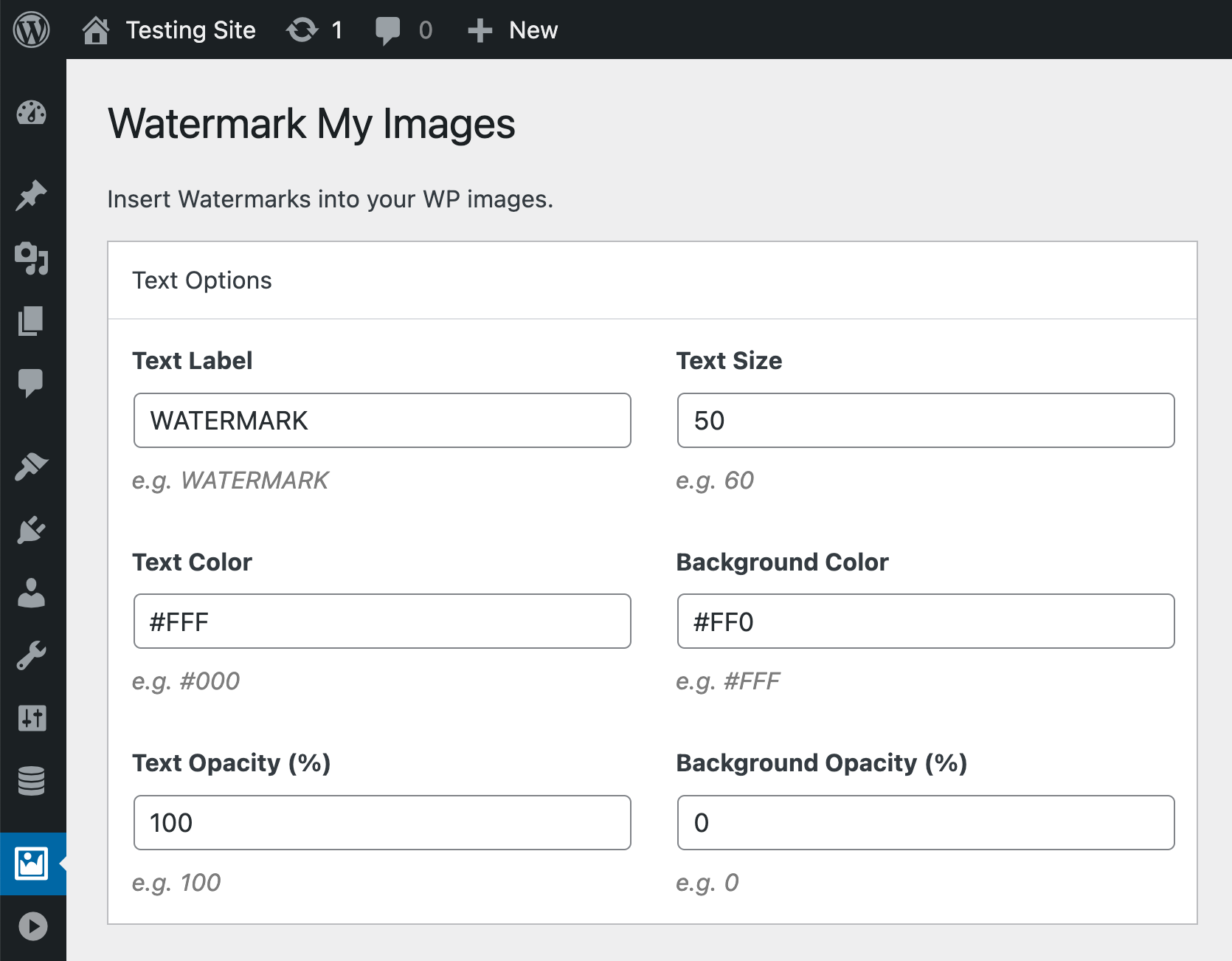Open Appearance via the paintbrush icon

[32, 466]
